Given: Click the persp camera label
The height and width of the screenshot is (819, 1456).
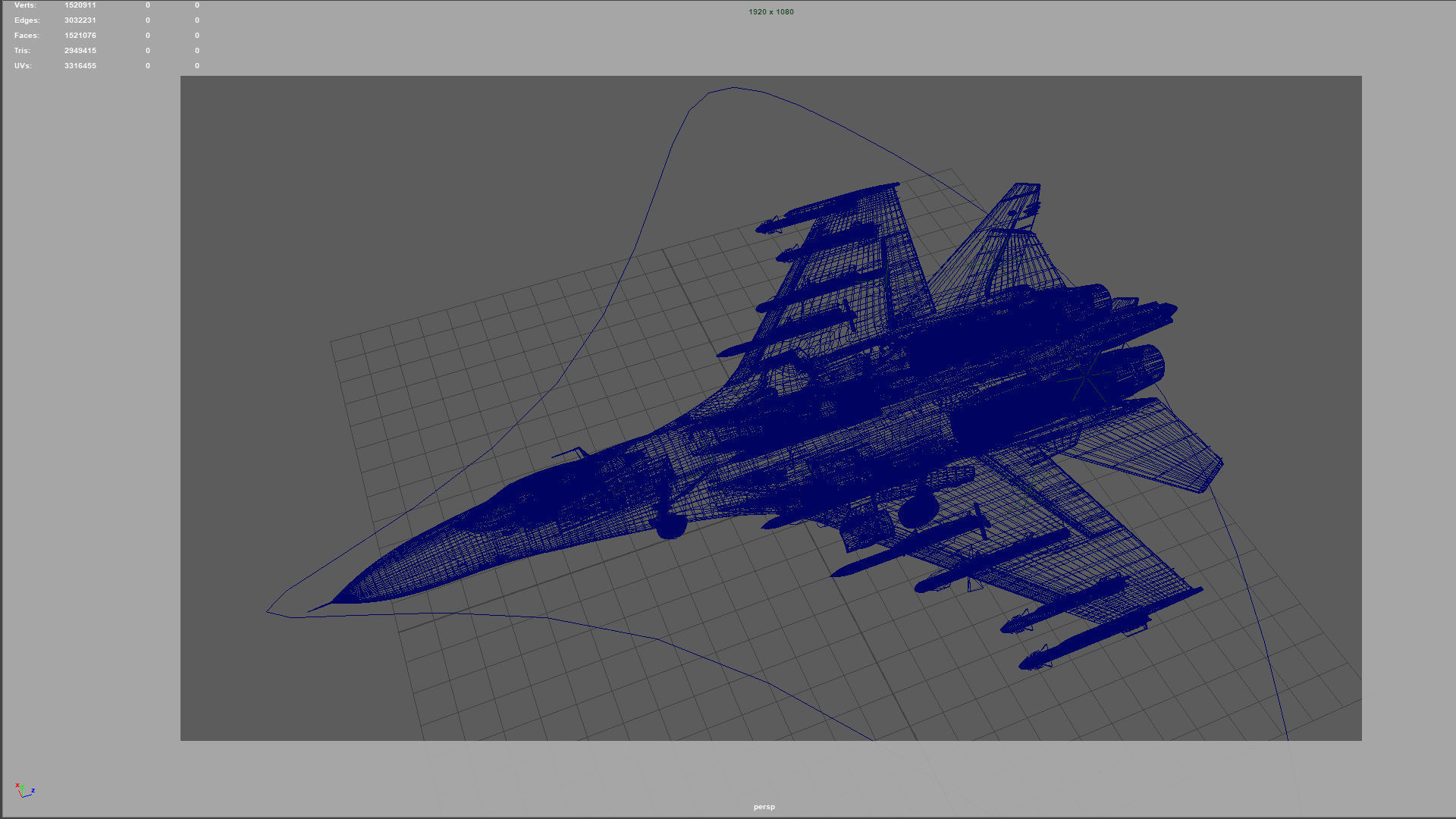Looking at the screenshot, I should (x=764, y=806).
